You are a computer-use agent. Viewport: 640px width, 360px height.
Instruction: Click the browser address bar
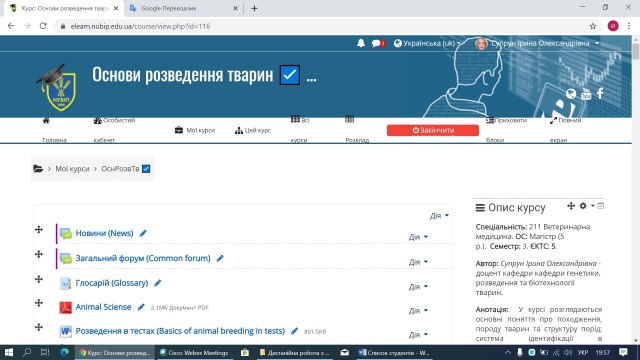(x=327, y=26)
